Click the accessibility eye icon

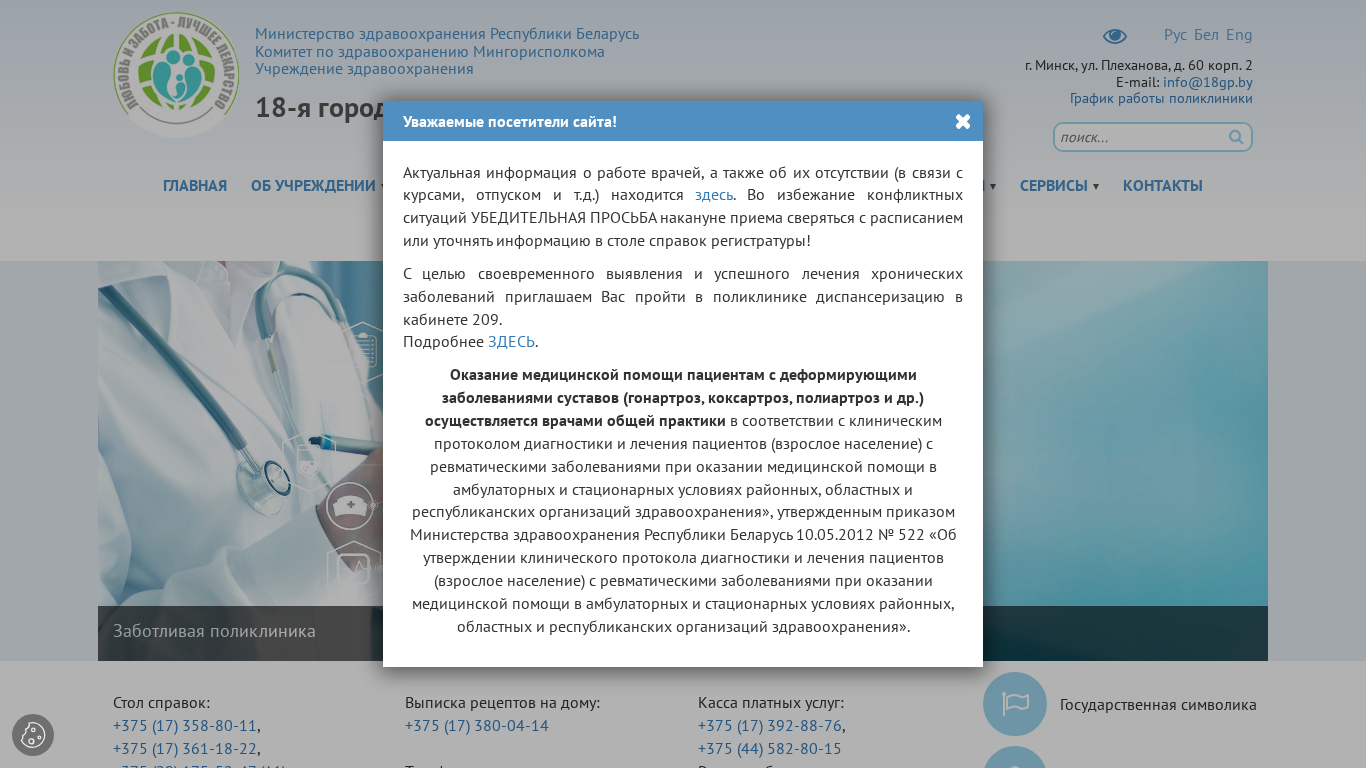(x=1115, y=36)
